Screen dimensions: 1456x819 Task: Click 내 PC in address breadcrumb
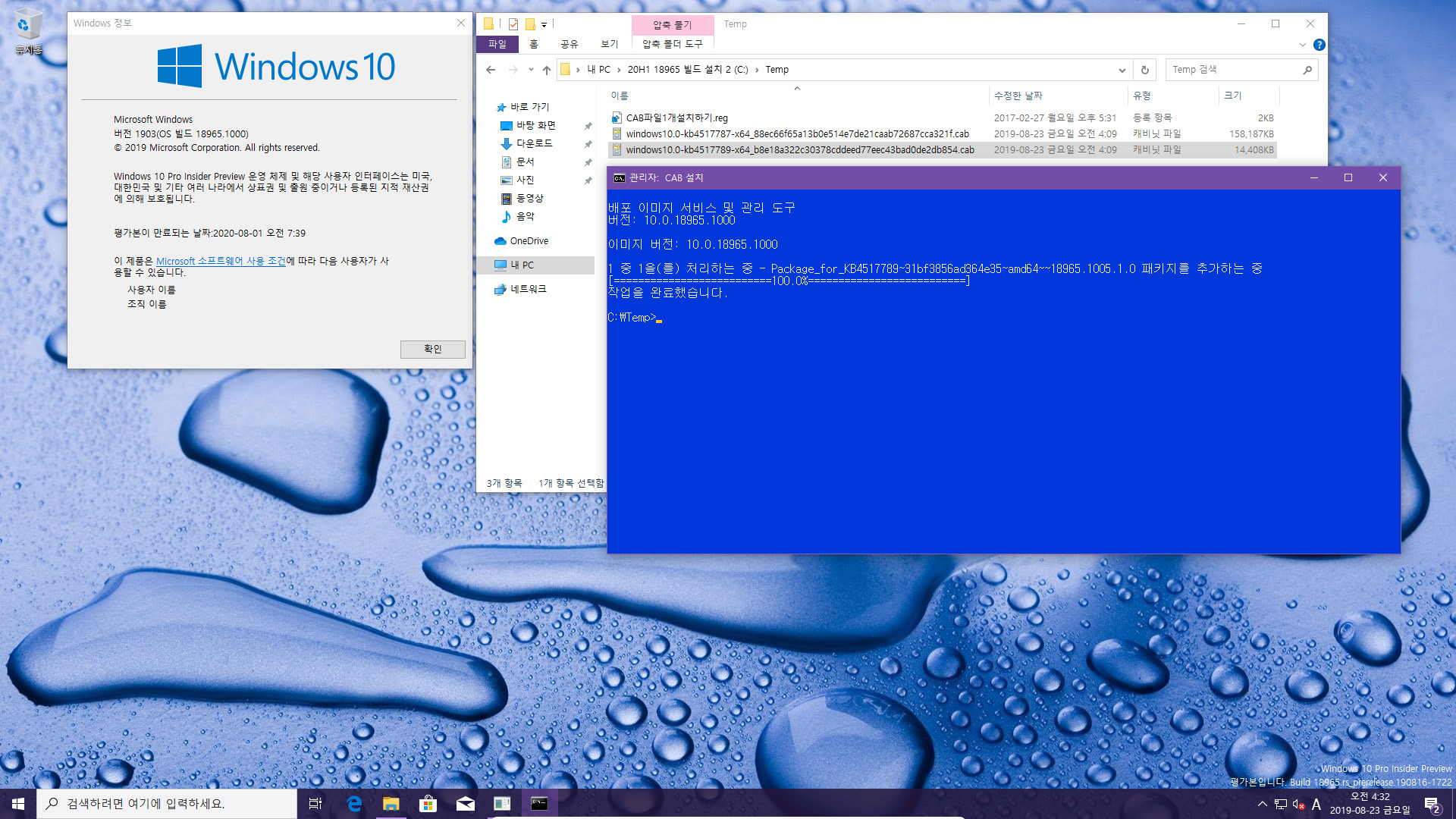coord(599,70)
